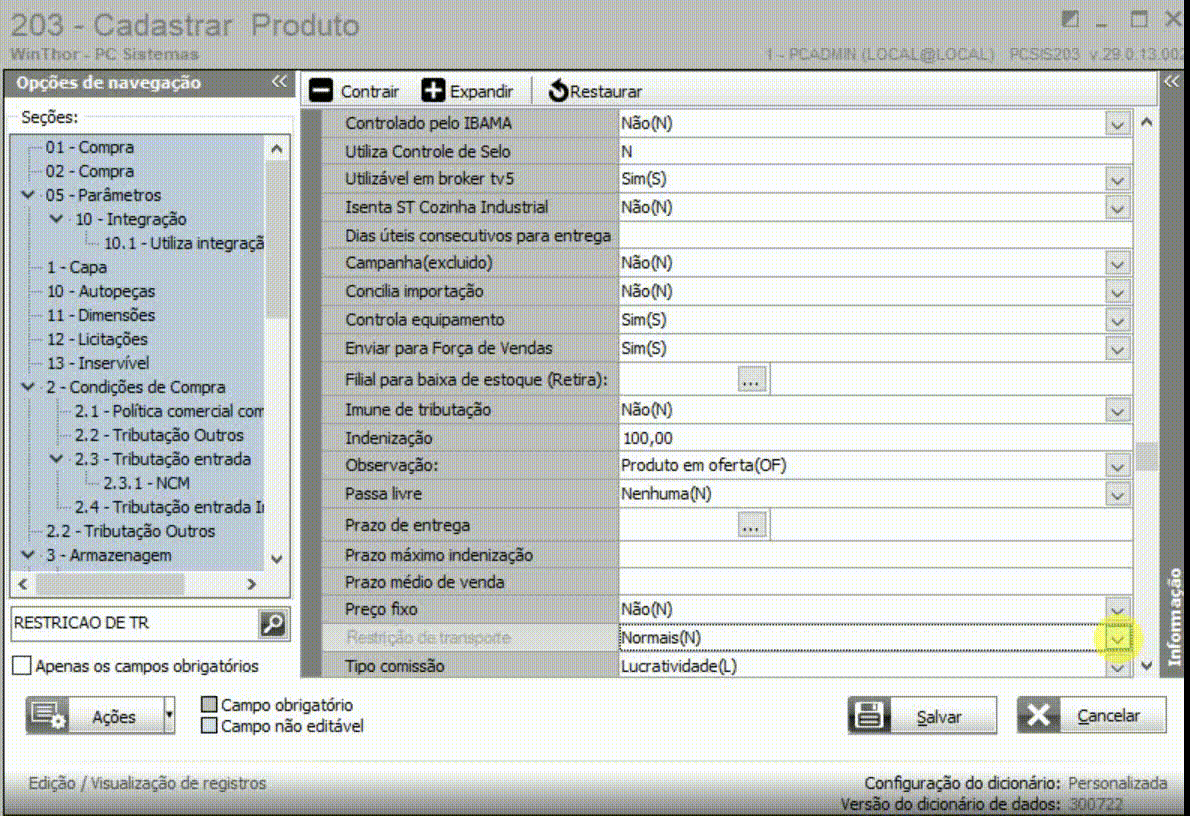The height and width of the screenshot is (816, 1190).
Task: Select 10 - Autopeças section
Action: 101,291
